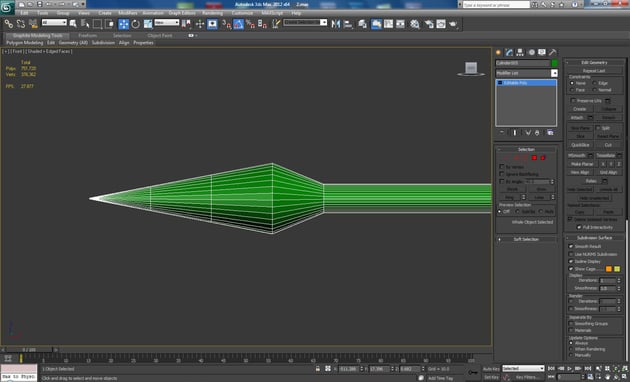This screenshot has height=382, width=630.
Task: Select Polygon sub-object level red icon
Action: click(x=534, y=158)
